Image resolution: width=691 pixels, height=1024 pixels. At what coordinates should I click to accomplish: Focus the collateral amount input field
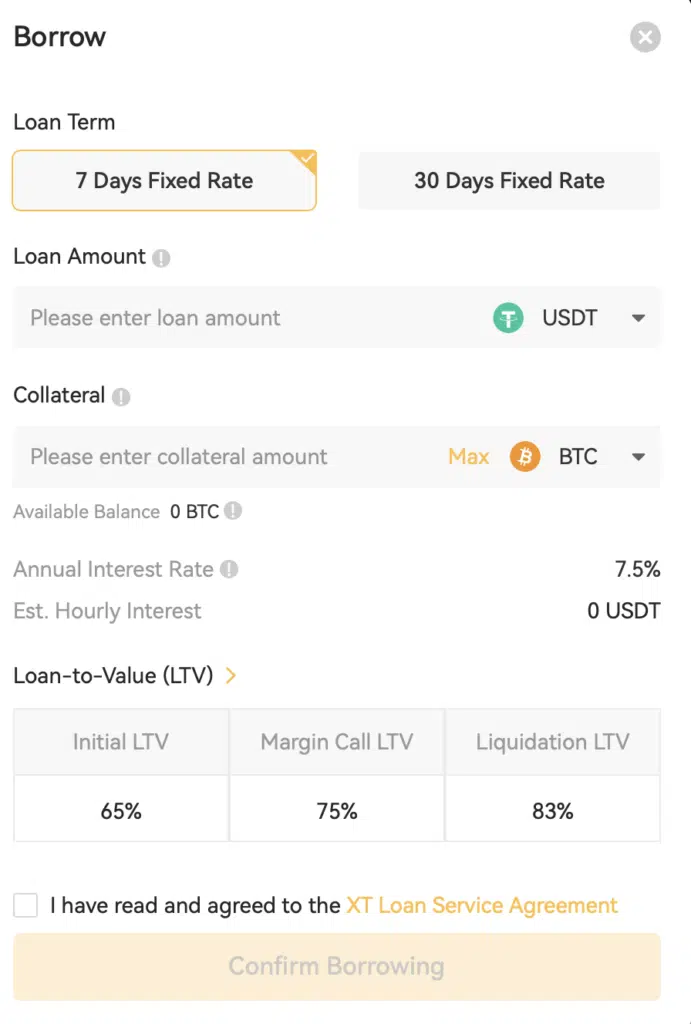[x=229, y=456]
